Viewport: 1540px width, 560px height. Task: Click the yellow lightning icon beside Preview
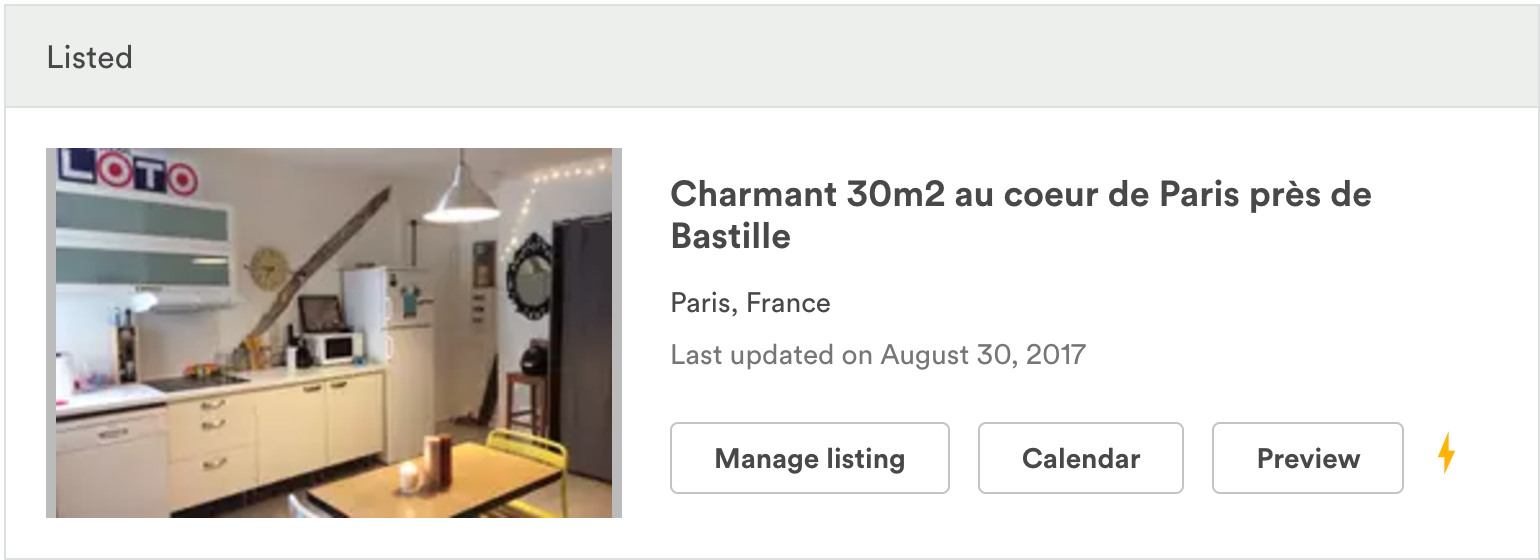1446,454
